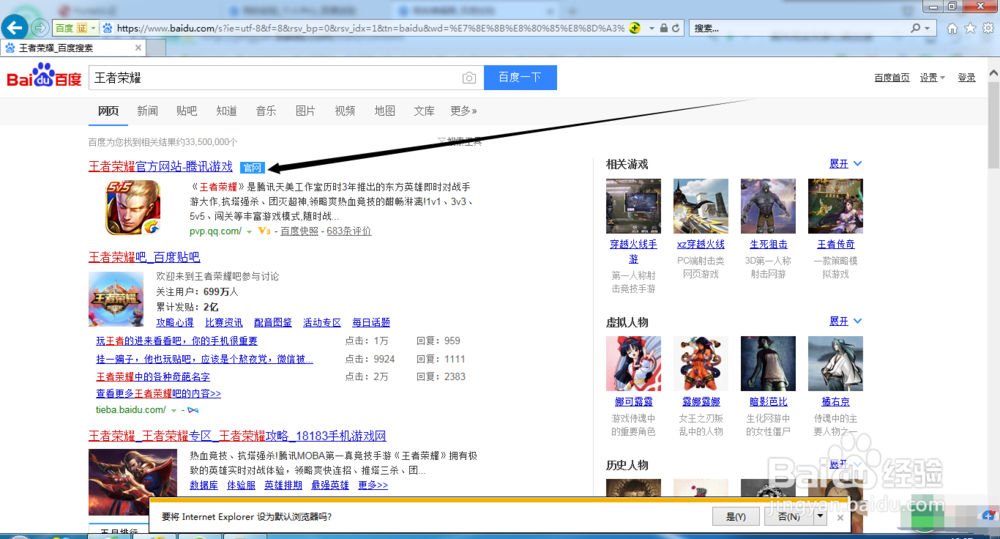This screenshot has height=539, width=1000.
Task: Click the 官网 badge next to first result
Action: pyautogui.click(x=253, y=168)
